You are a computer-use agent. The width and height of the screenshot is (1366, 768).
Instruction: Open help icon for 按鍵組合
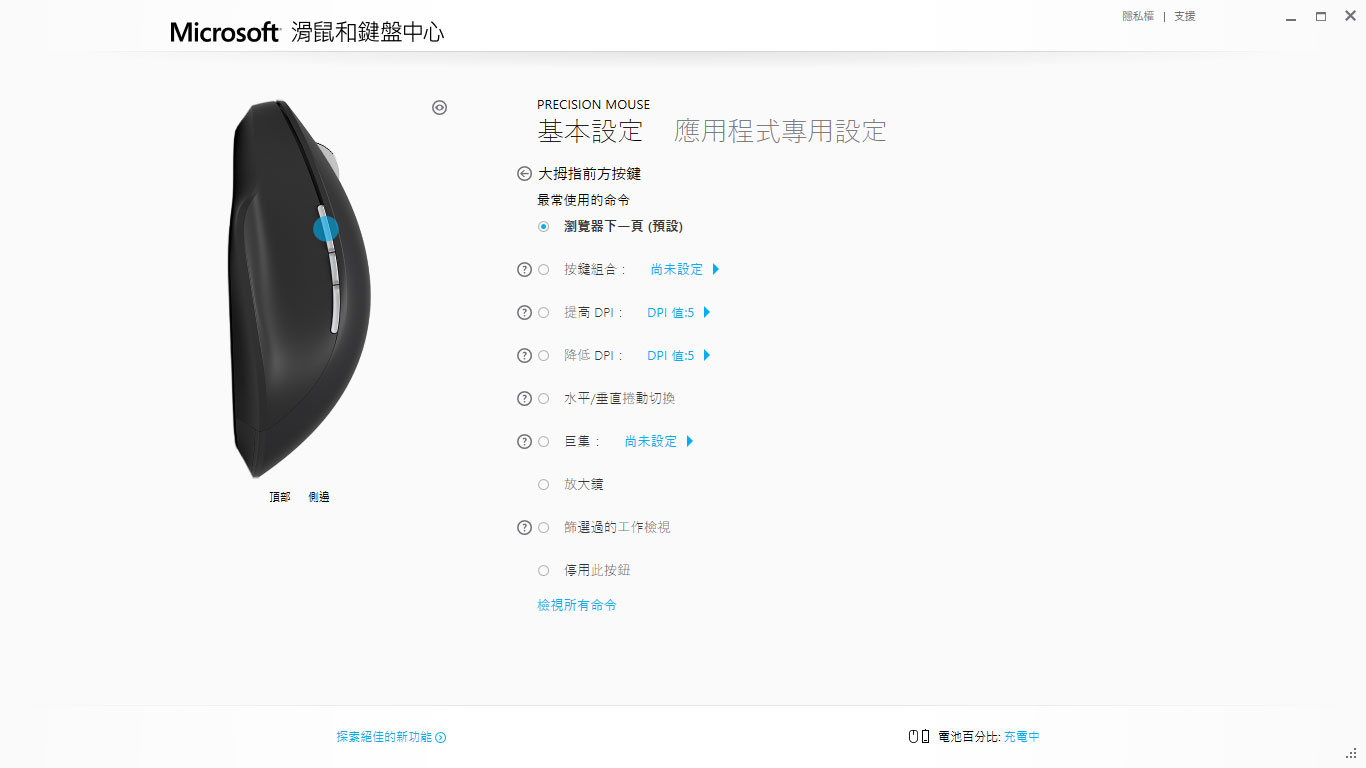click(524, 269)
